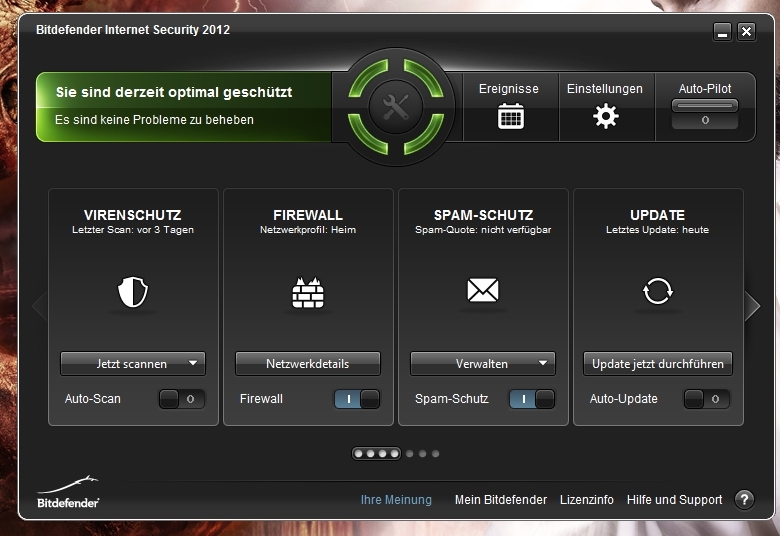Show previous modules with the left arrow

pos(40,306)
